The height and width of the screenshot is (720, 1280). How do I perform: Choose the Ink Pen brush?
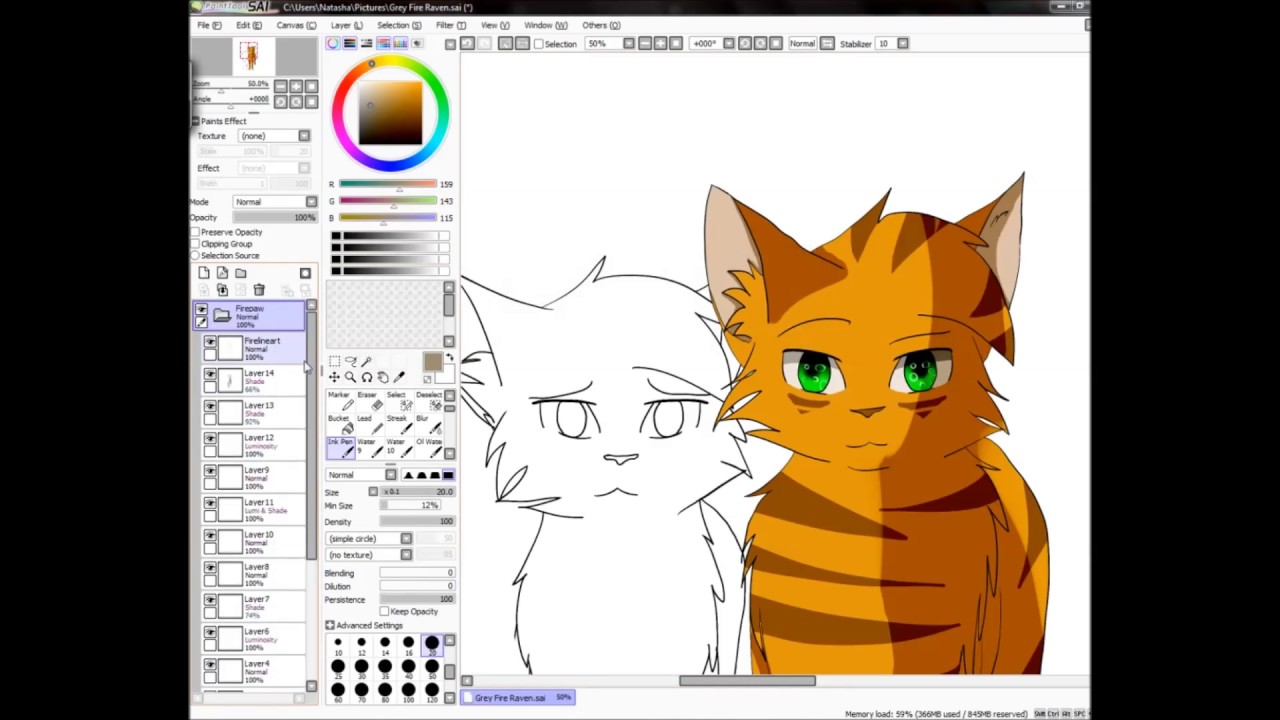pyautogui.click(x=340, y=447)
